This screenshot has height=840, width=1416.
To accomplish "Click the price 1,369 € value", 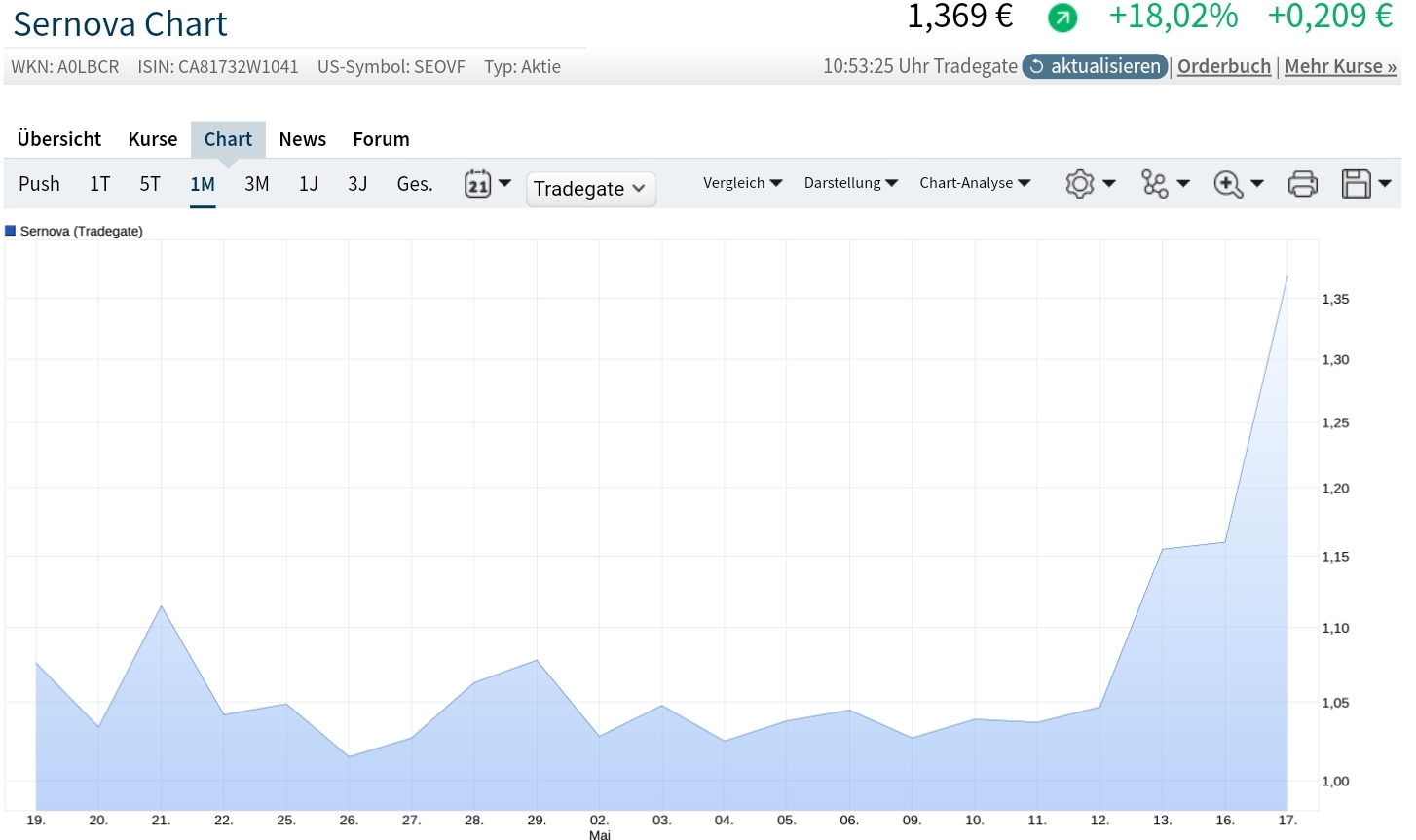I will tap(960, 17).
